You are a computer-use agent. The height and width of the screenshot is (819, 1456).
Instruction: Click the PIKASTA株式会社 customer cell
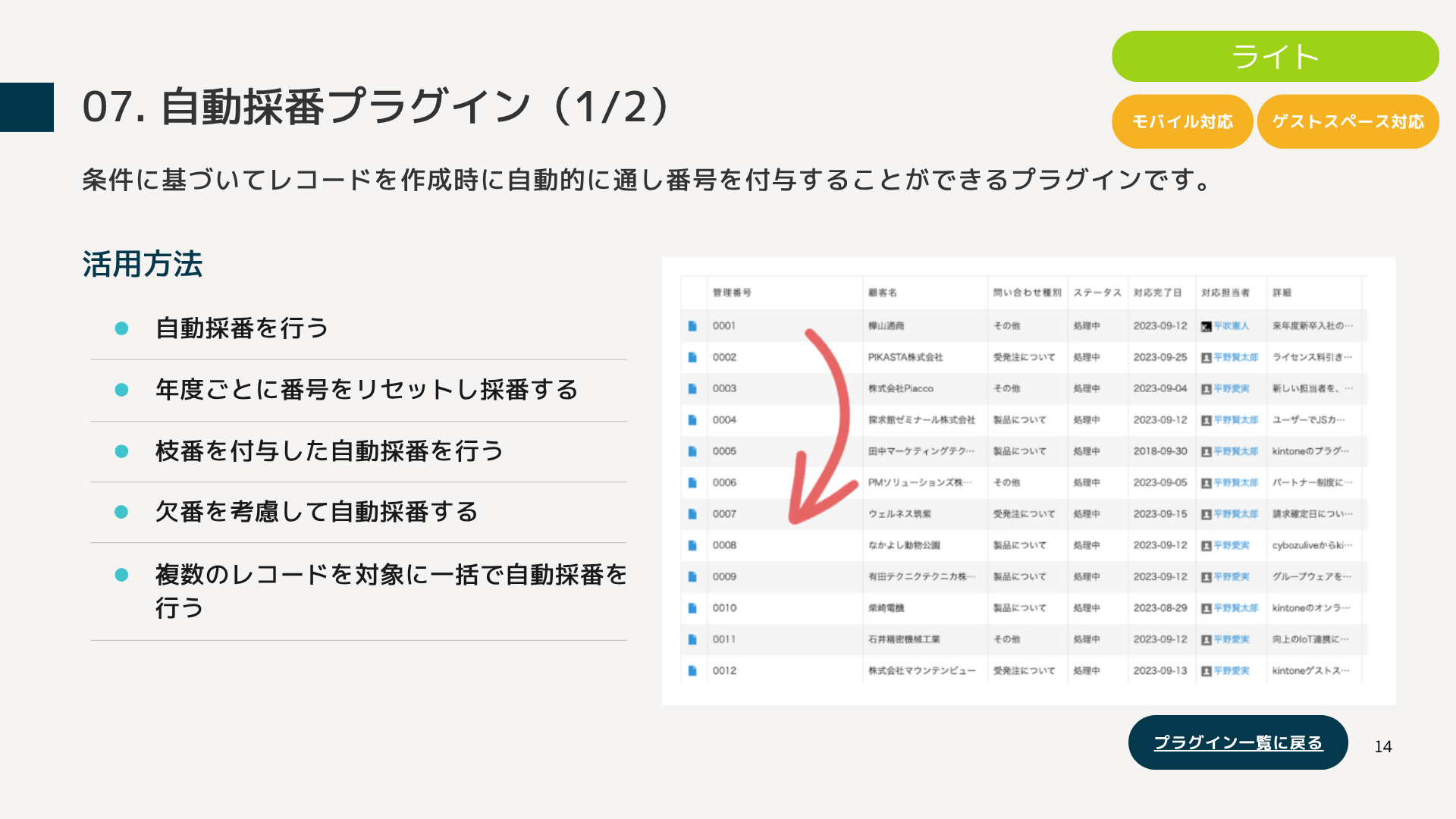[x=905, y=357]
